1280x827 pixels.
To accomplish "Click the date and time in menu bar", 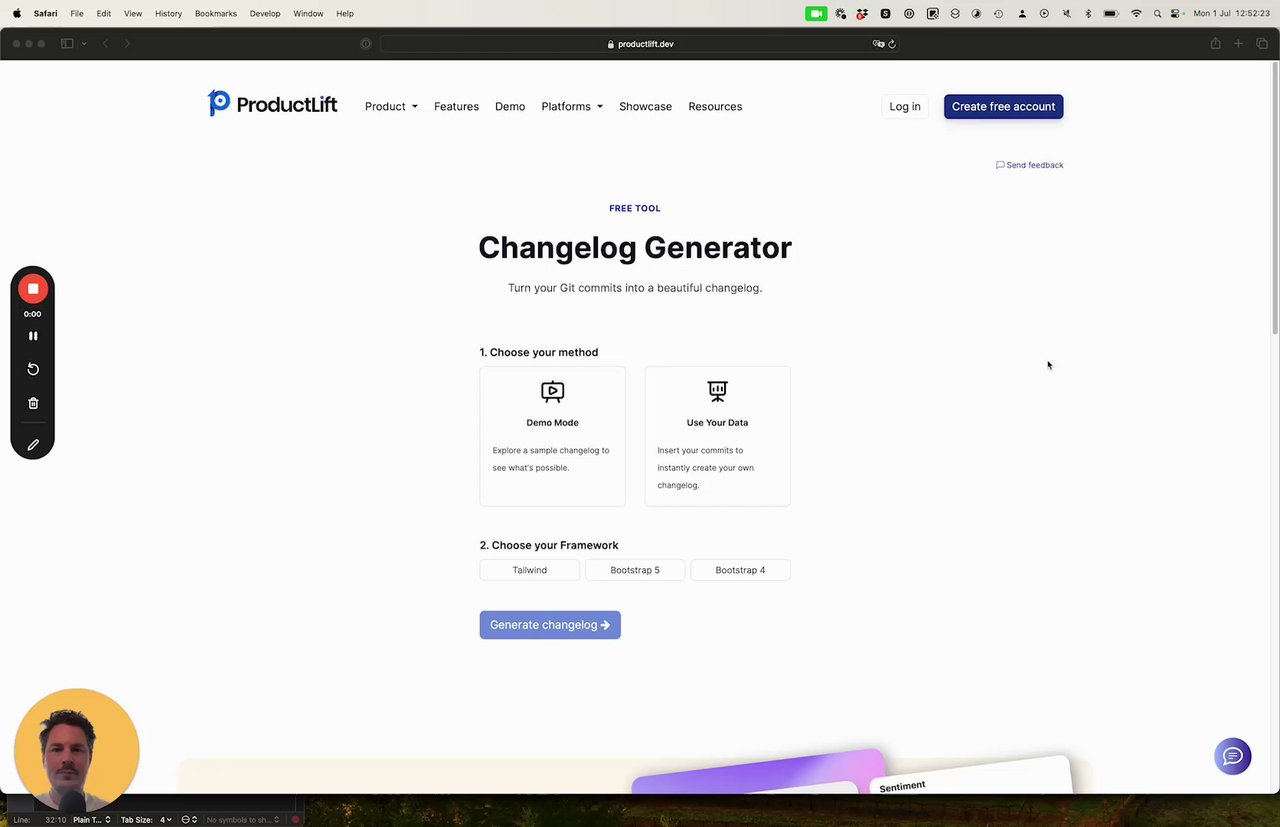I will (1231, 13).
